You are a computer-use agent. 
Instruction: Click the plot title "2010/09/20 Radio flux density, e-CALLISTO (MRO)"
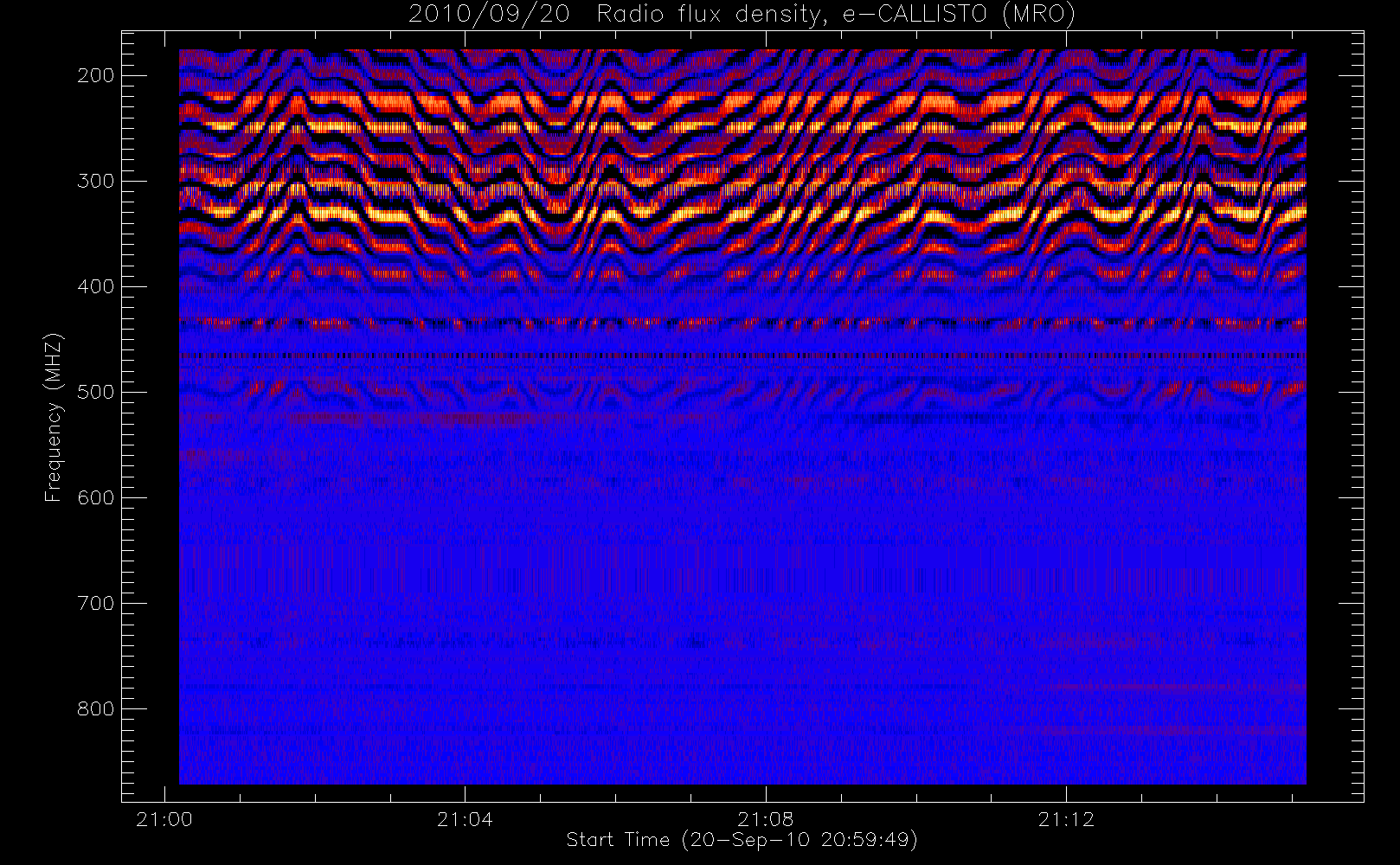point(742,15)
